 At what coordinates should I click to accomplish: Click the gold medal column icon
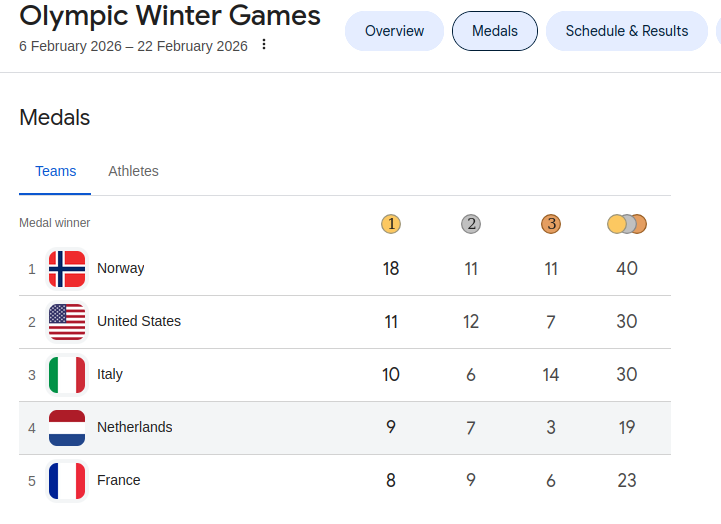click(391, 224)
